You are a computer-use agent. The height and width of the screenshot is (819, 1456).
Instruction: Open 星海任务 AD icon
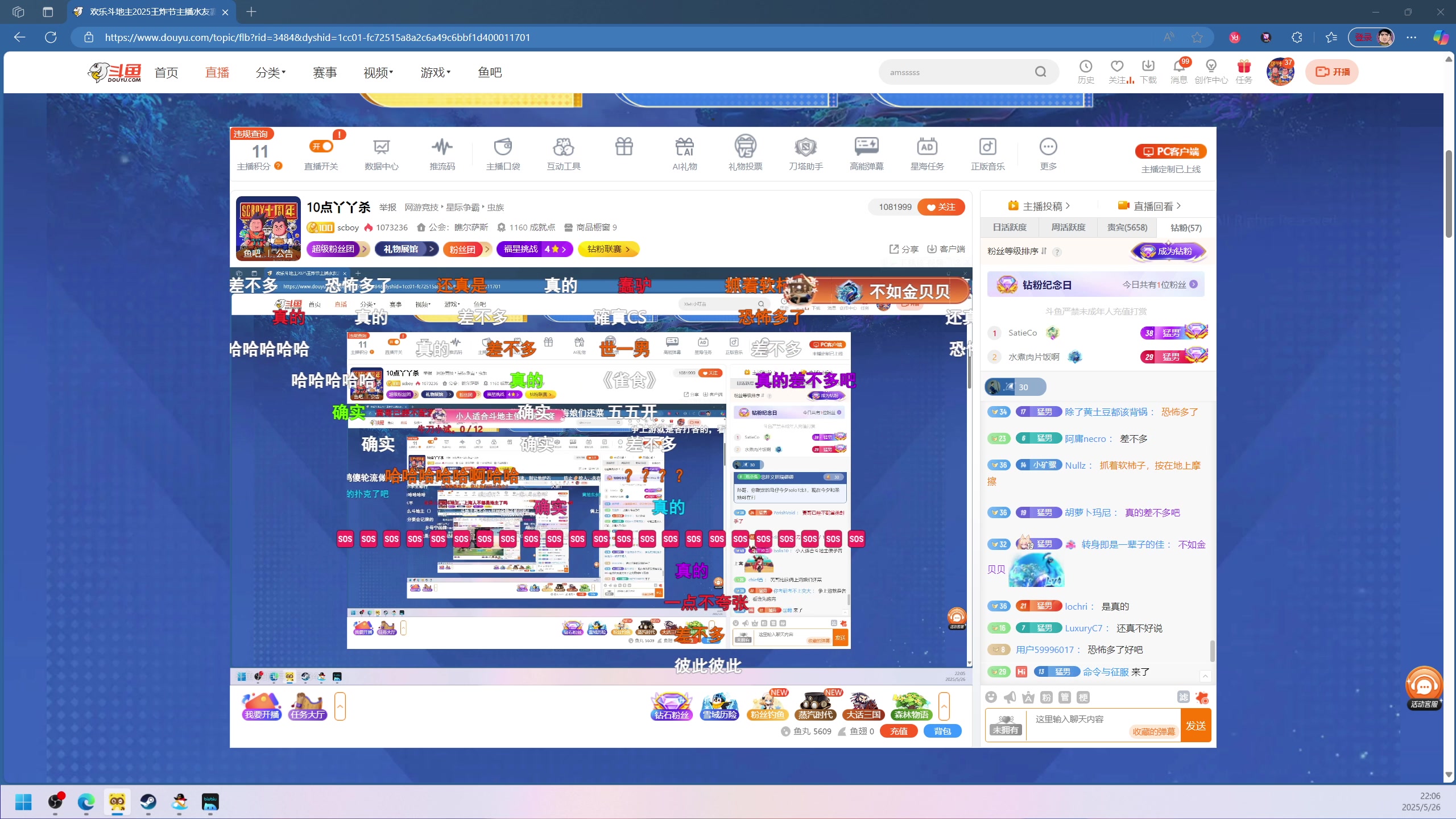(927, 154)
